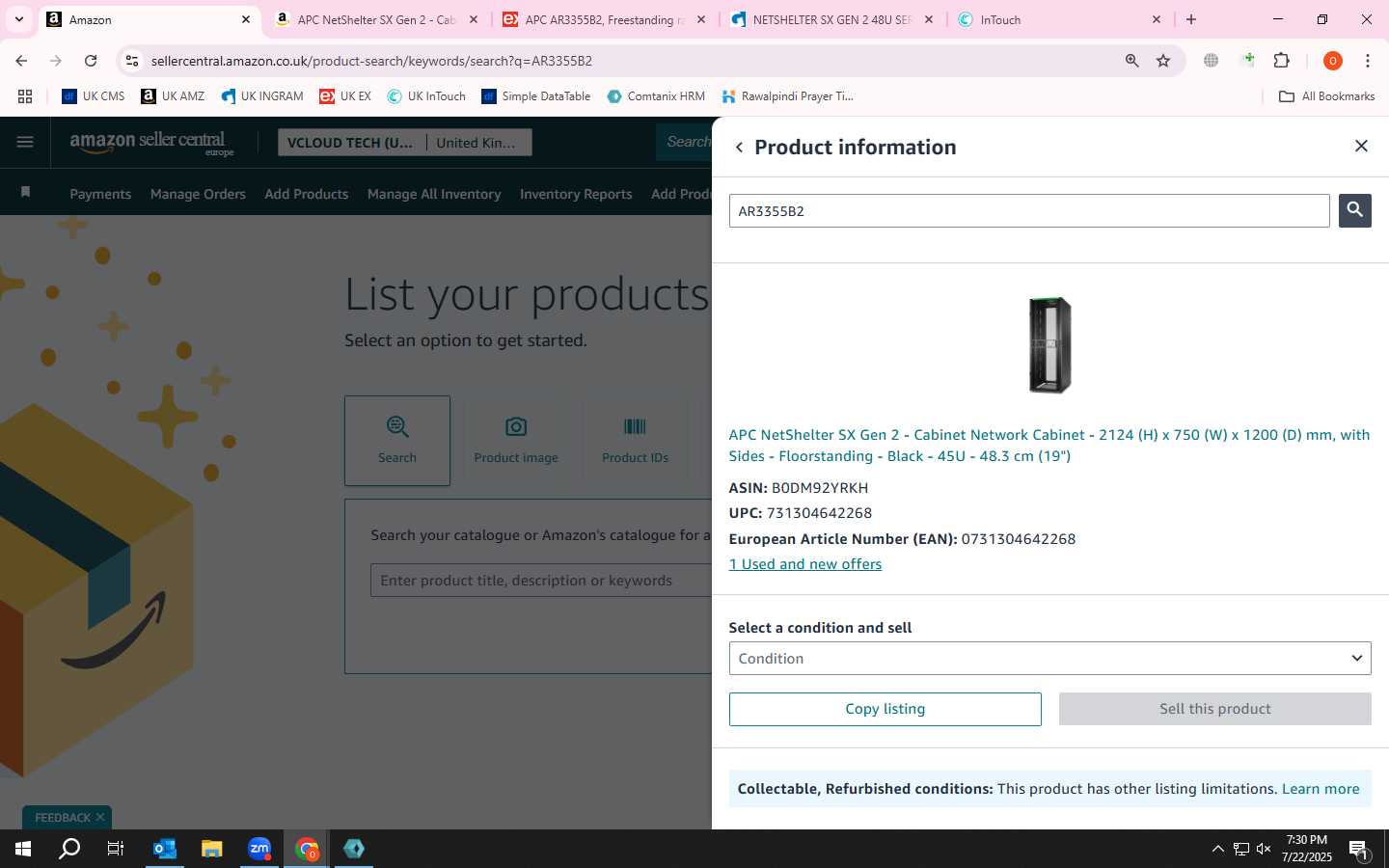Open the Chrome extensions puzzle icon

point(1281,61)
